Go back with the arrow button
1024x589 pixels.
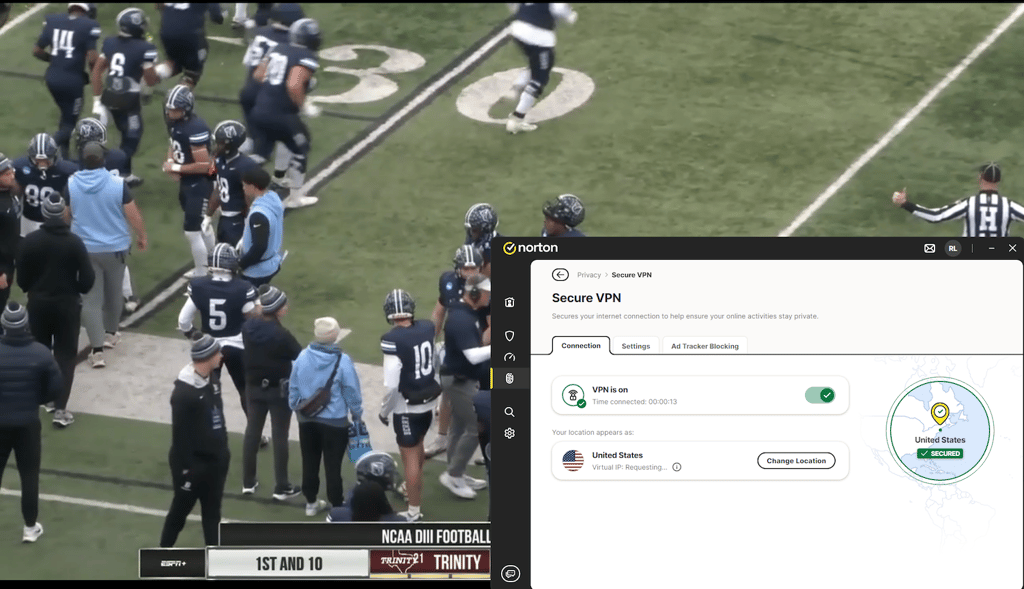coord(560,275)
